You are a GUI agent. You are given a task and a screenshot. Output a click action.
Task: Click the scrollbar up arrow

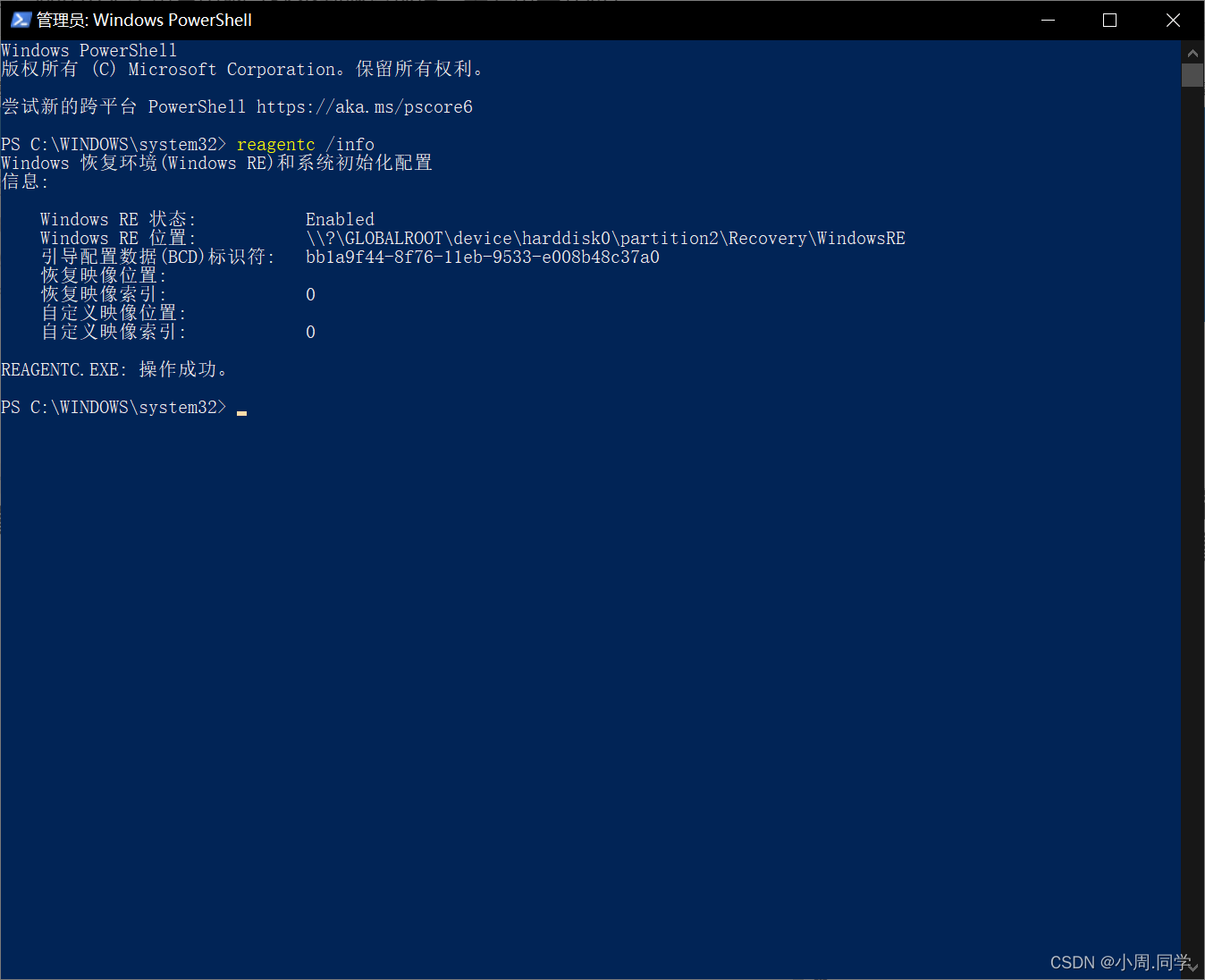pyautogui.click(x=1192, y=52)
